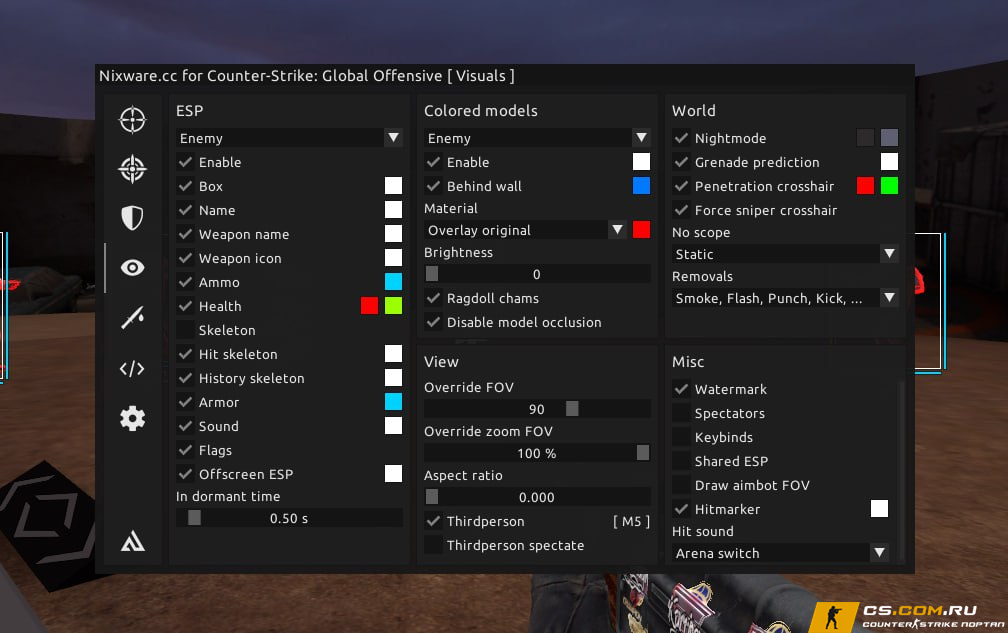Screen dimensions: 1008x633
Task: Open the gear settings section icon
Action: coord(132,418)
